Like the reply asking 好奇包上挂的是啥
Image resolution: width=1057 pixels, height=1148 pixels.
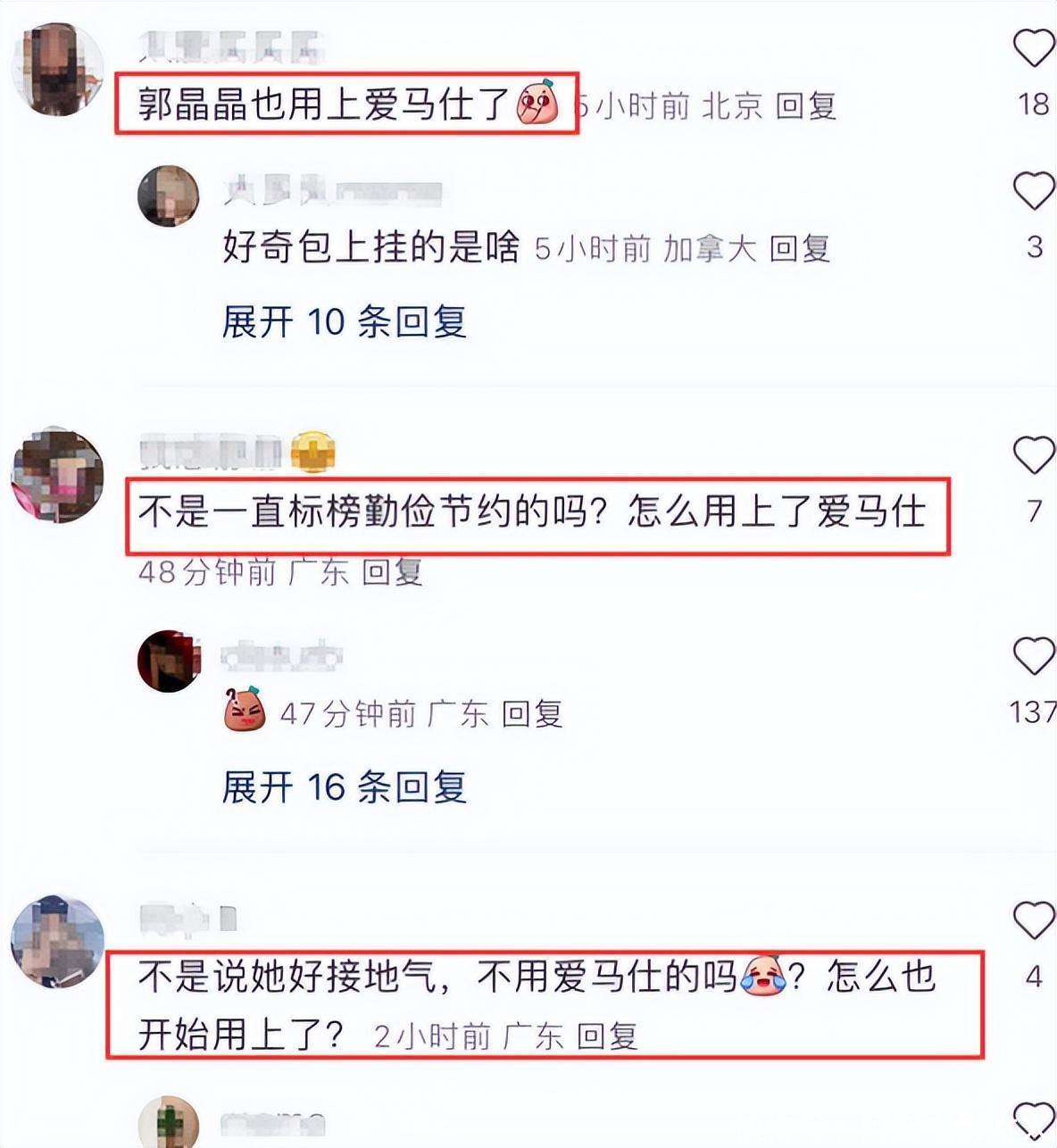(1034, 190)
